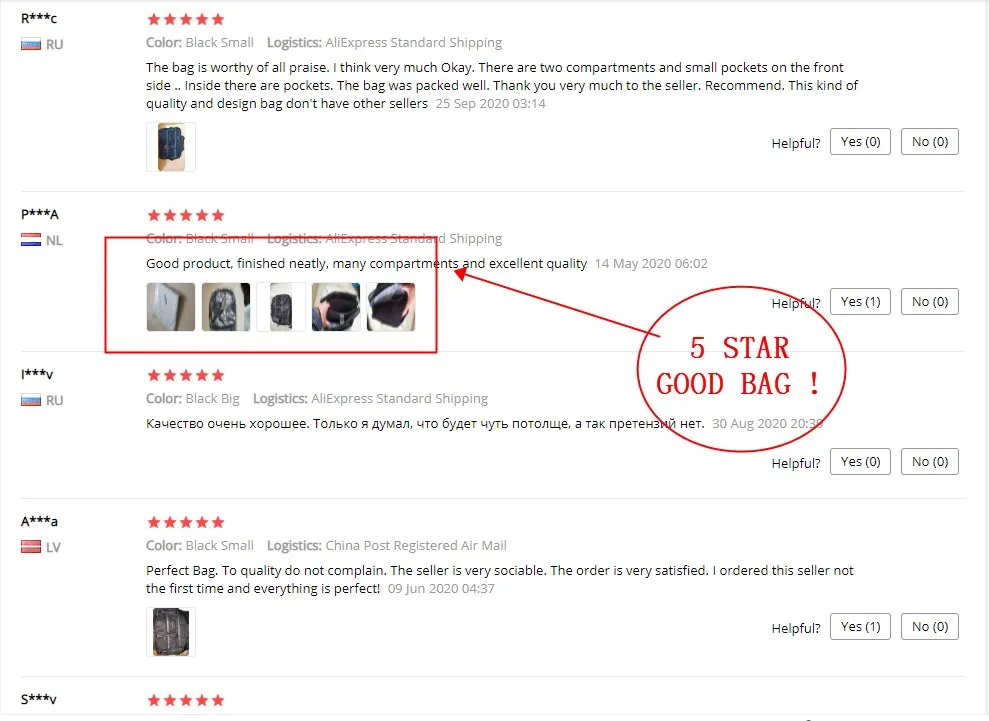Vote No (0) on I***v's Russian review

click(930, 462)
